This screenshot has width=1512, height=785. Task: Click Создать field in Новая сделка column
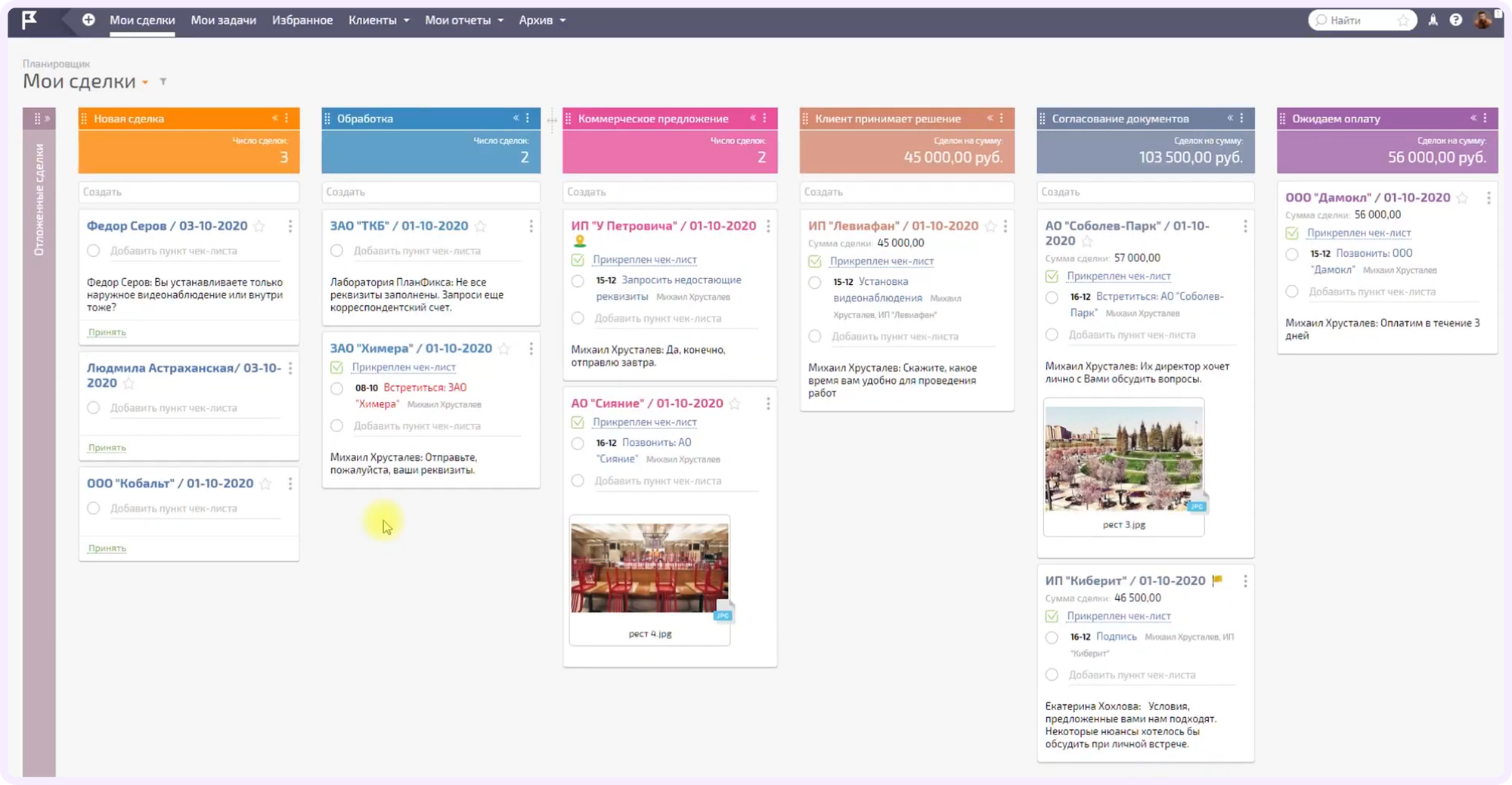click(189, 192)
